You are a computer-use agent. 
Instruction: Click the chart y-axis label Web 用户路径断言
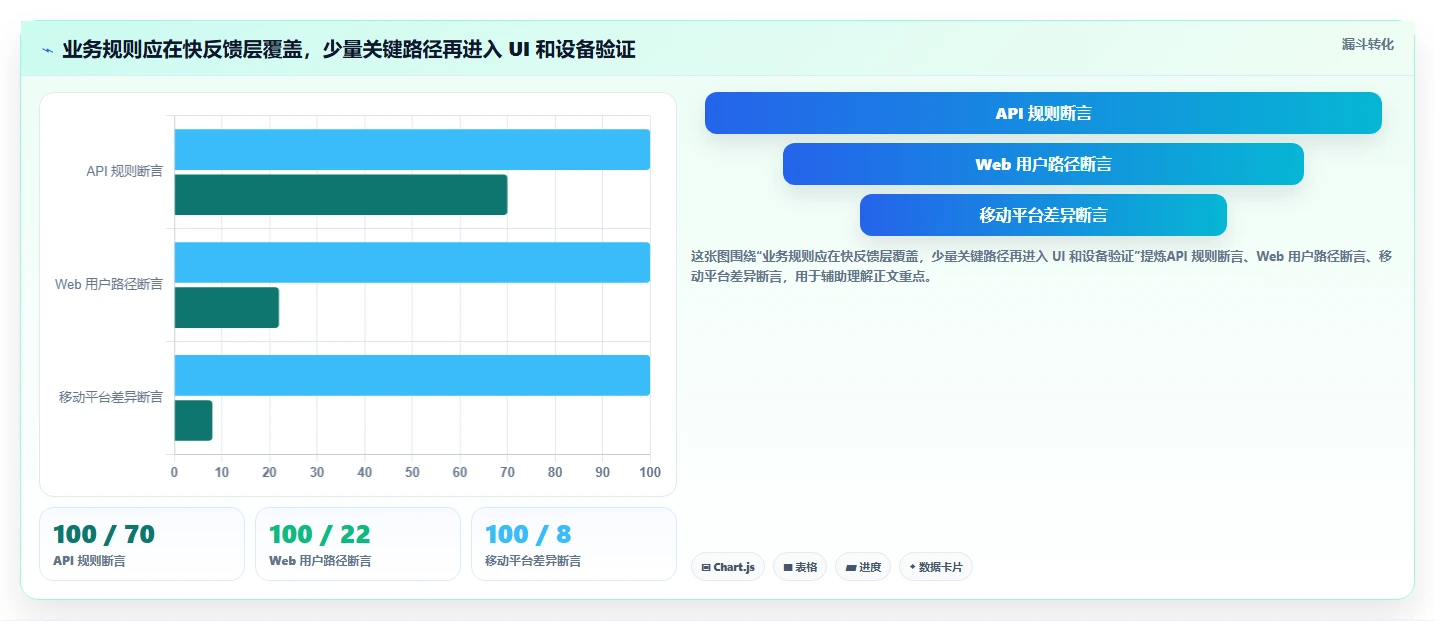point(109,285)
